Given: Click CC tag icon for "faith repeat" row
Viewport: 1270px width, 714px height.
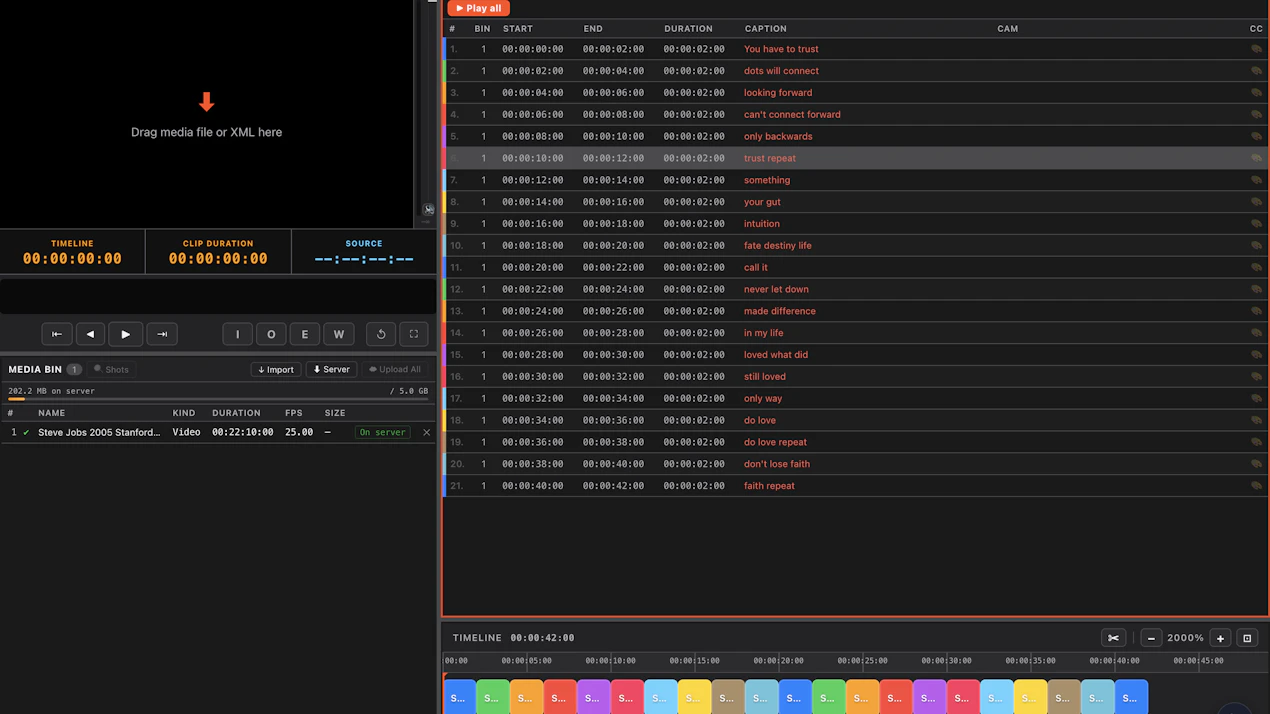Looking at the screenshot, I should 1256,486.
